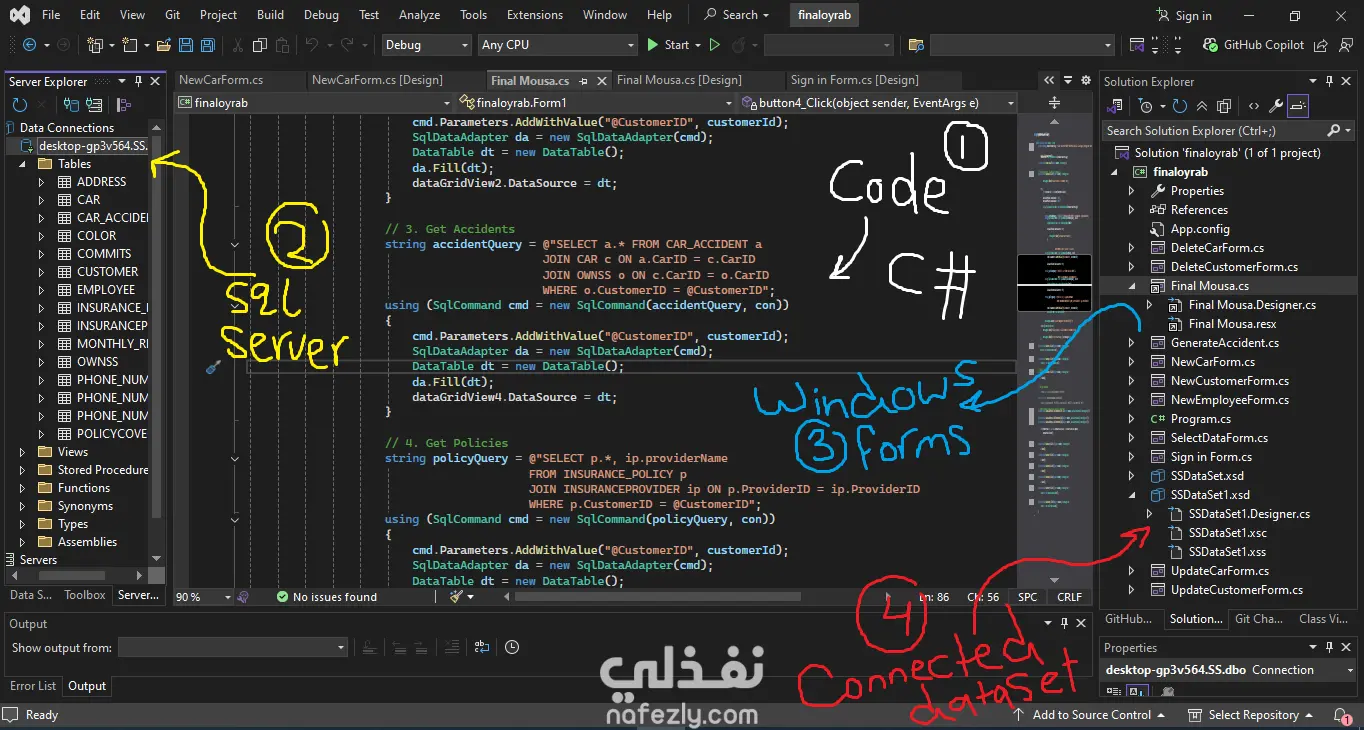This screenshot has height=730, width=1364.
Task: Start without debugging using the hollow play icon
Action: click(714, 45)
